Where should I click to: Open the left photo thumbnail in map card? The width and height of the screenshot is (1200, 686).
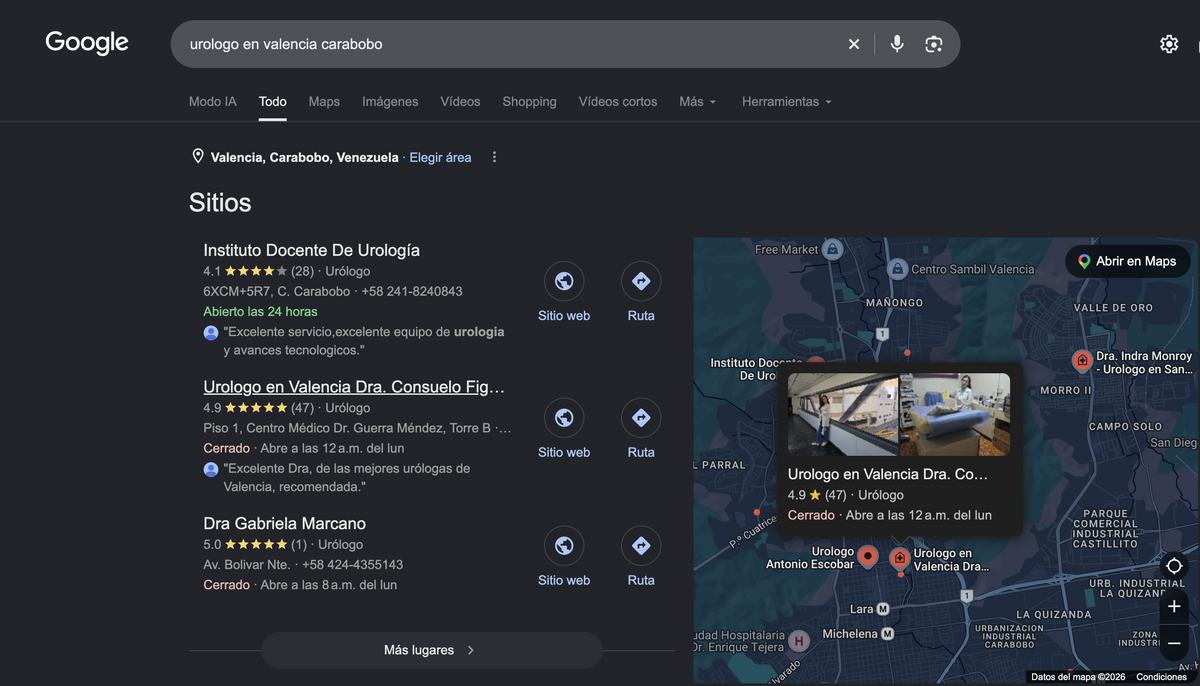(x=843, y=414)
